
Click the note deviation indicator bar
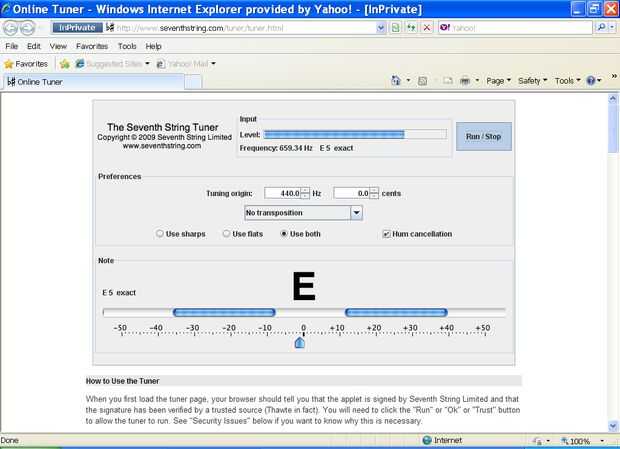304,313
